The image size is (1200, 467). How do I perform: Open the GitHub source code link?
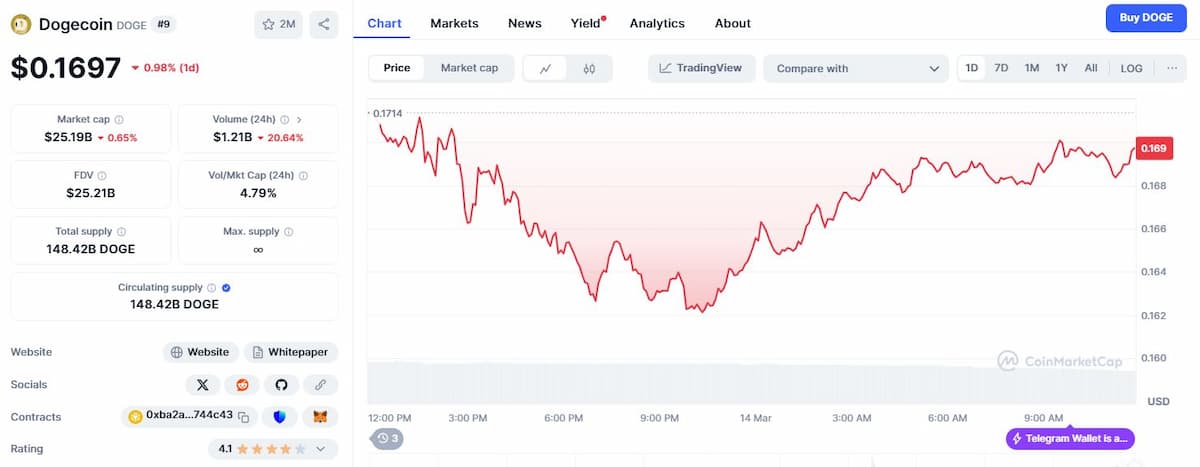pos(281,384)
